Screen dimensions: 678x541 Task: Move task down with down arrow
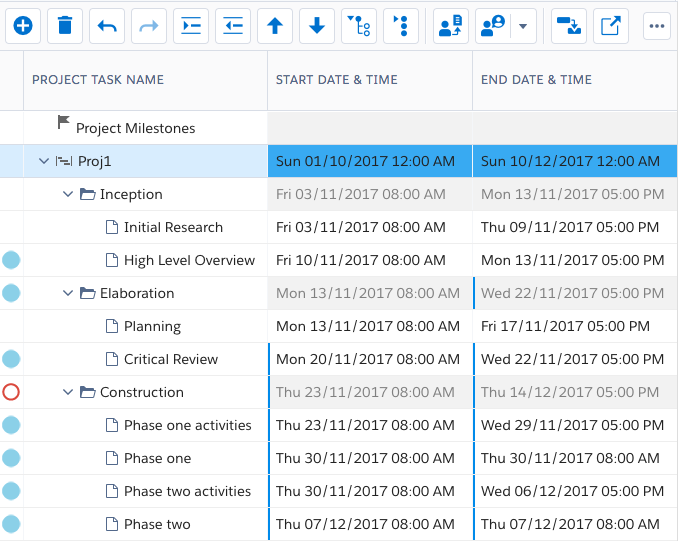coord(317,26)
